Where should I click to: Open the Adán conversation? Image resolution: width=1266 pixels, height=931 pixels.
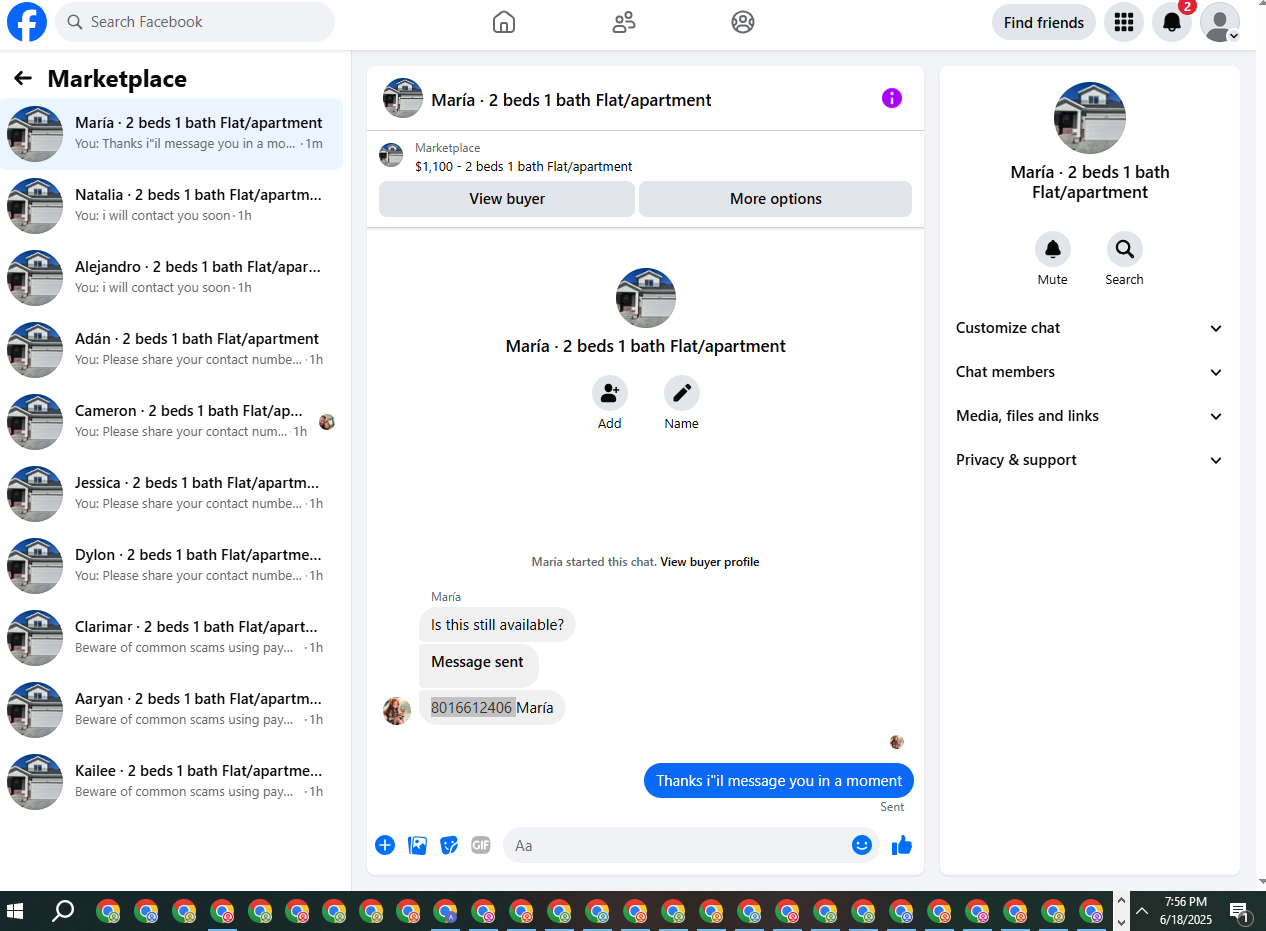tap(171, 350)
